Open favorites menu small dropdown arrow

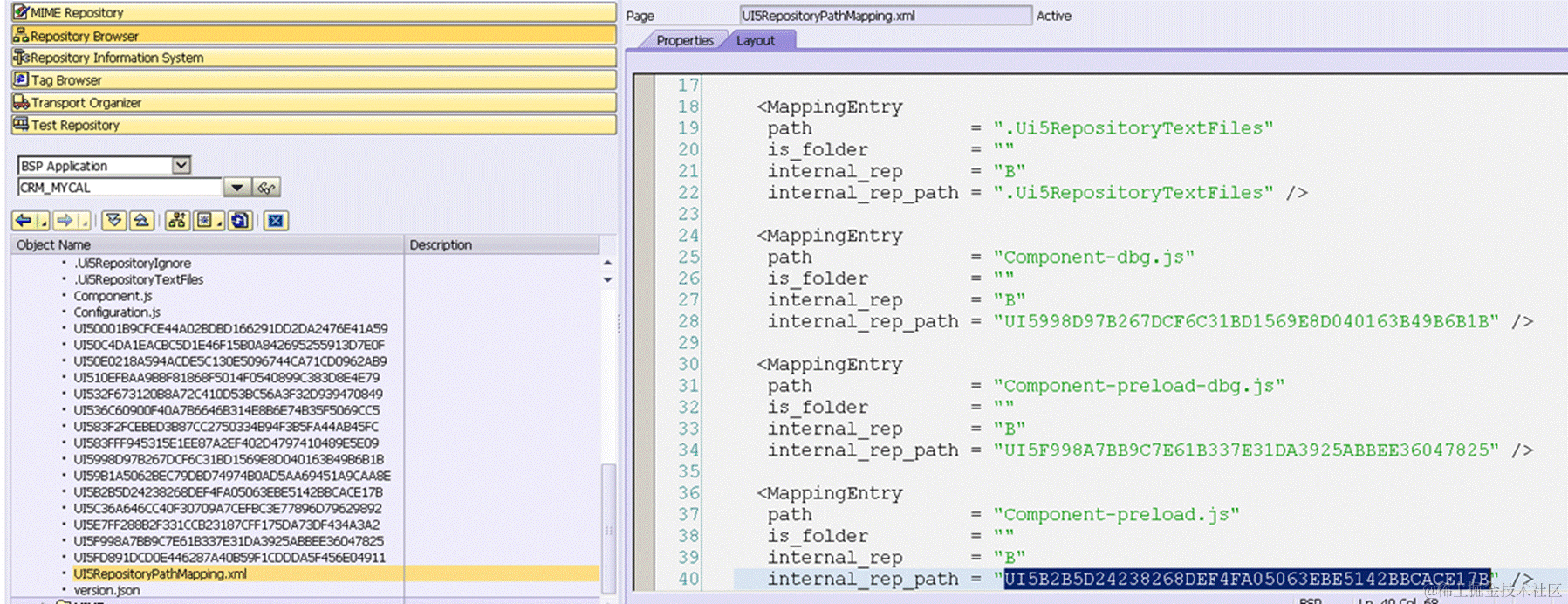pyautogui.click(x=220, y=222)
